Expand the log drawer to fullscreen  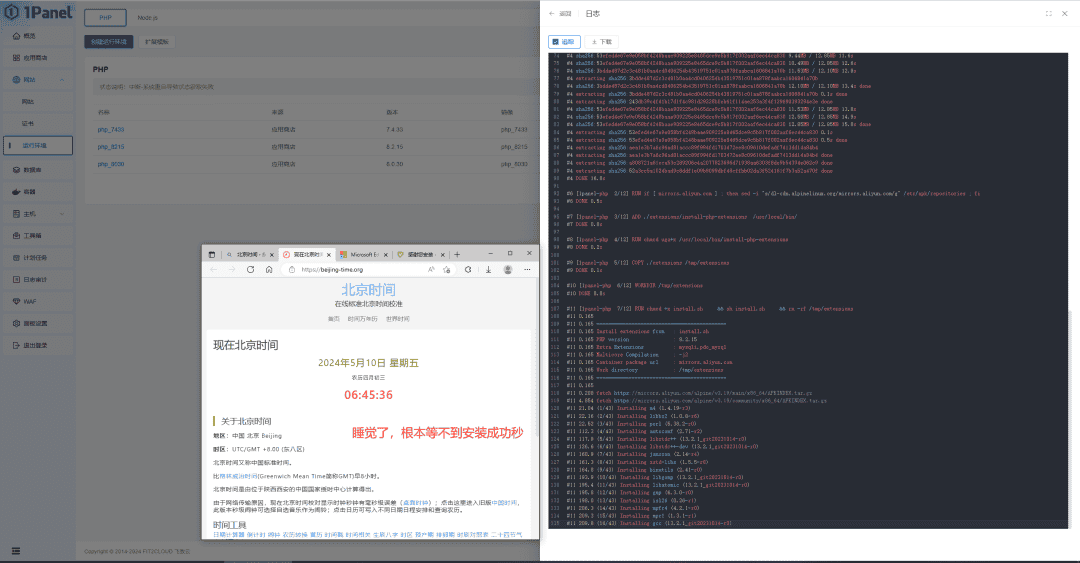[x=1048, y=14]
